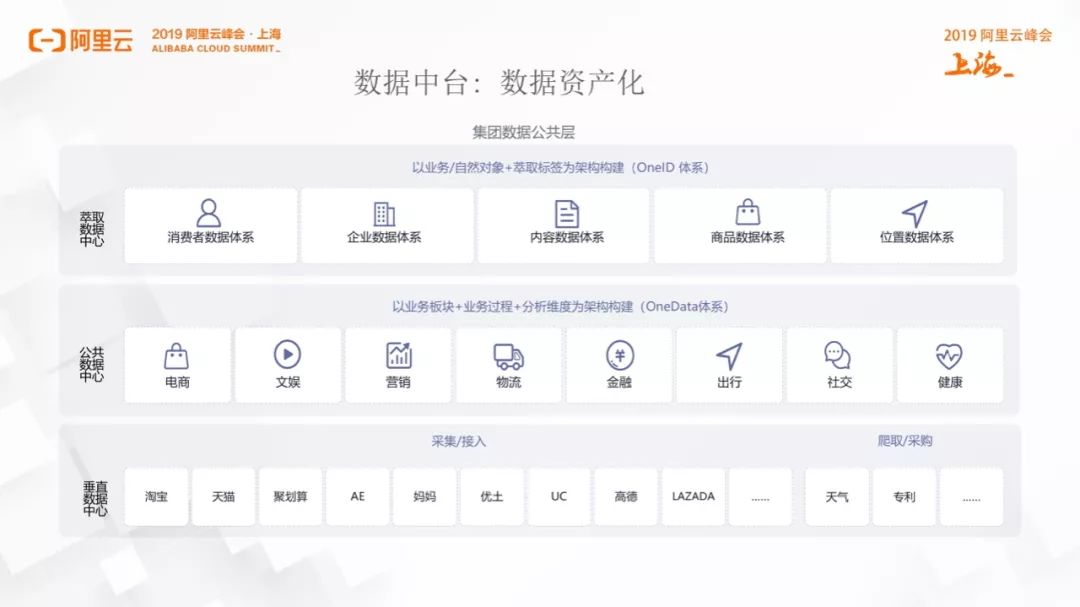
Task: Click the 健康 label
Action: (950, 382)
